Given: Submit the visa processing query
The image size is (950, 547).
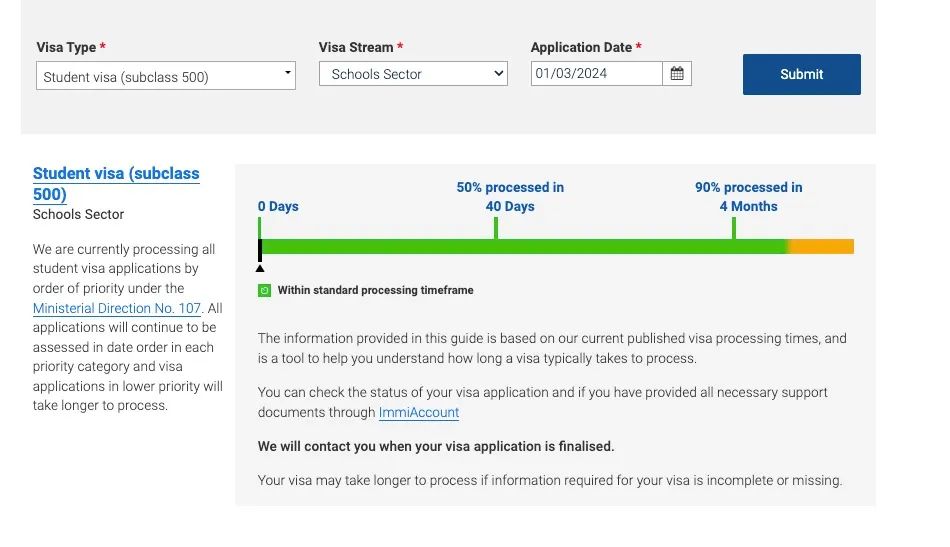Looking at the screenshot, I should pos(802,75).
